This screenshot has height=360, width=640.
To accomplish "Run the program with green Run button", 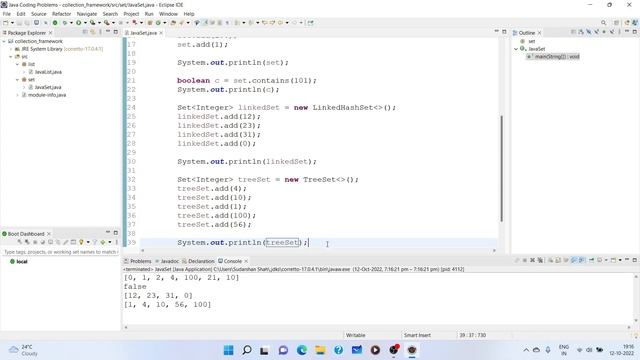I will 78,23.
